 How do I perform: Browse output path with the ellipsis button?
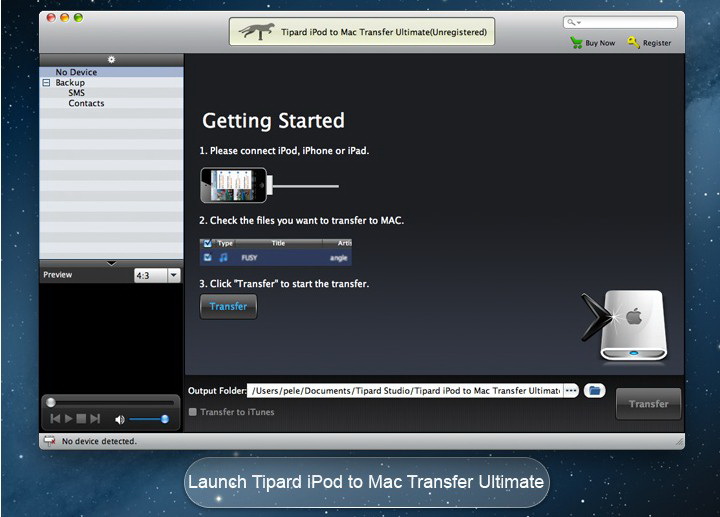coord(571,391)
